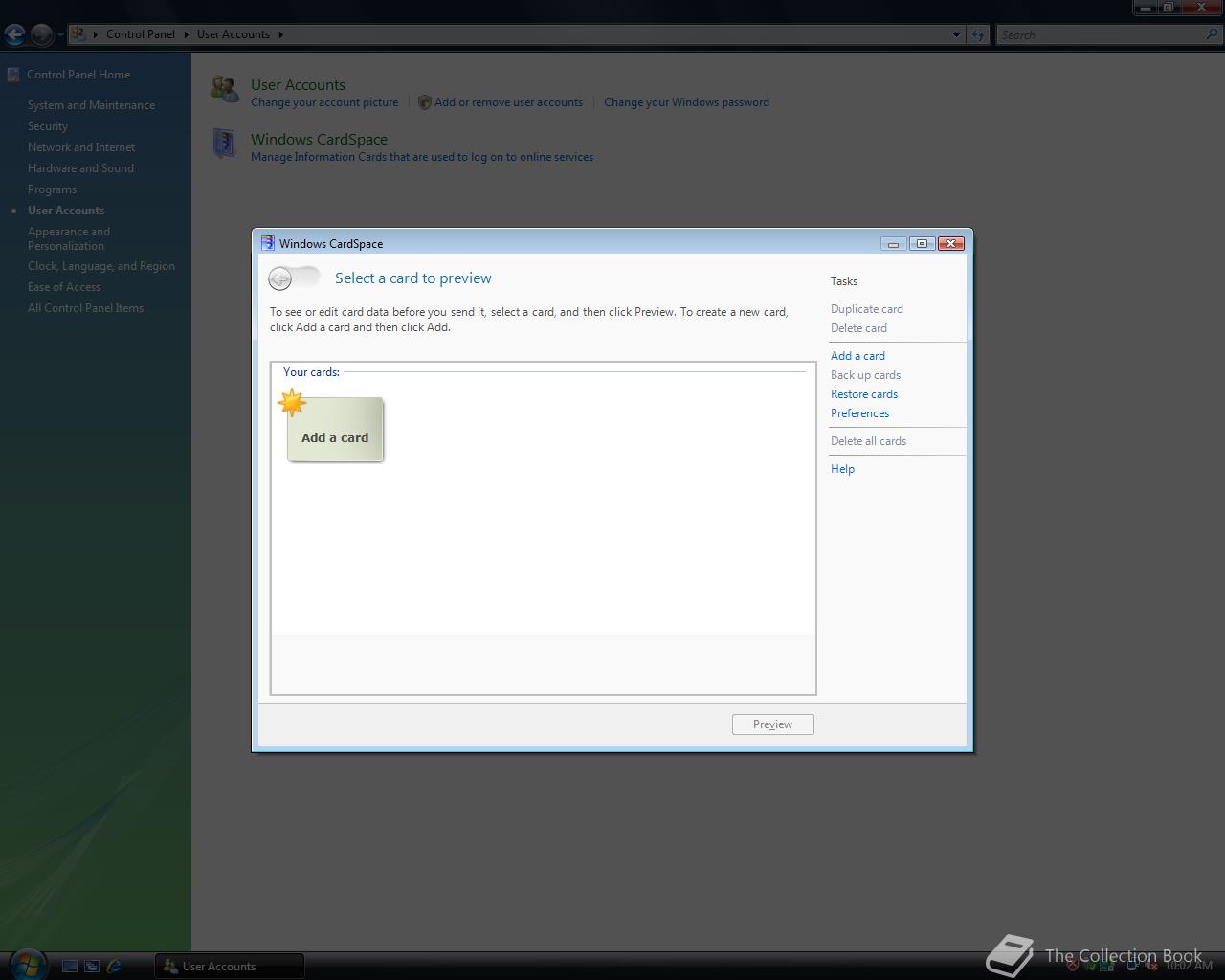Select Network and Internet in sidebar
The height and width of the screenshot is (980, 1225).
[x=81, y=147]
